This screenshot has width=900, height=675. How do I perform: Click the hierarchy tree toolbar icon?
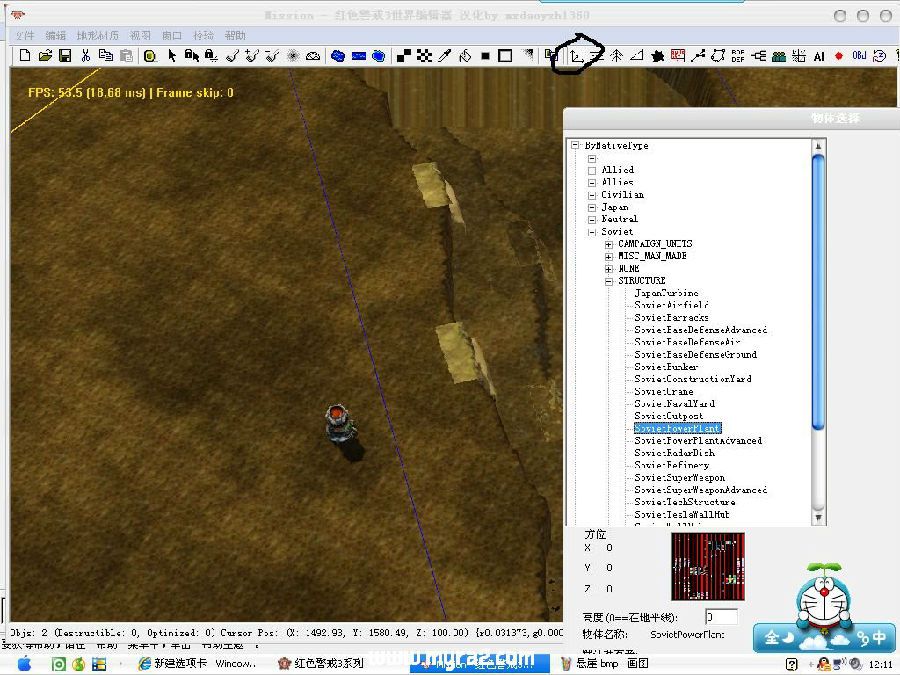[759, 56]
